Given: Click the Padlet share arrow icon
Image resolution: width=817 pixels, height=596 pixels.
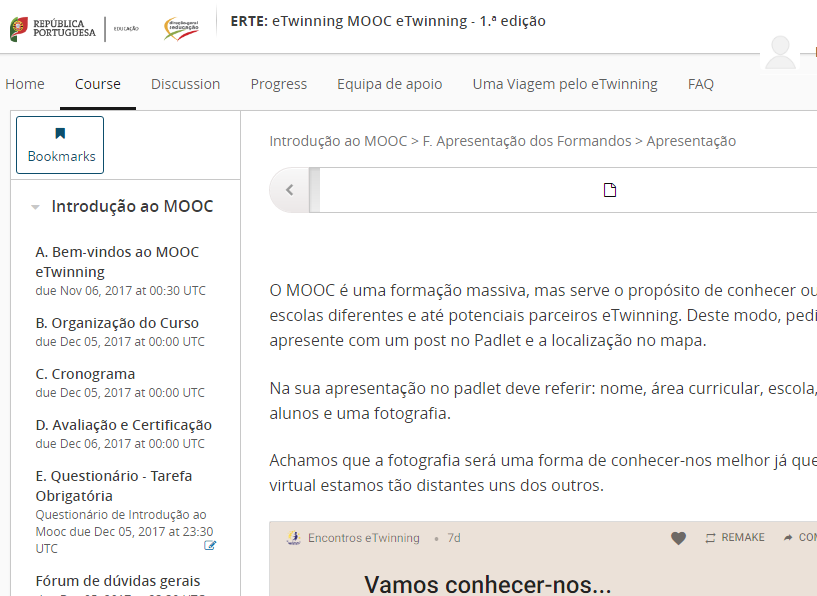Looking at the screenshot, I should (788, 538).
